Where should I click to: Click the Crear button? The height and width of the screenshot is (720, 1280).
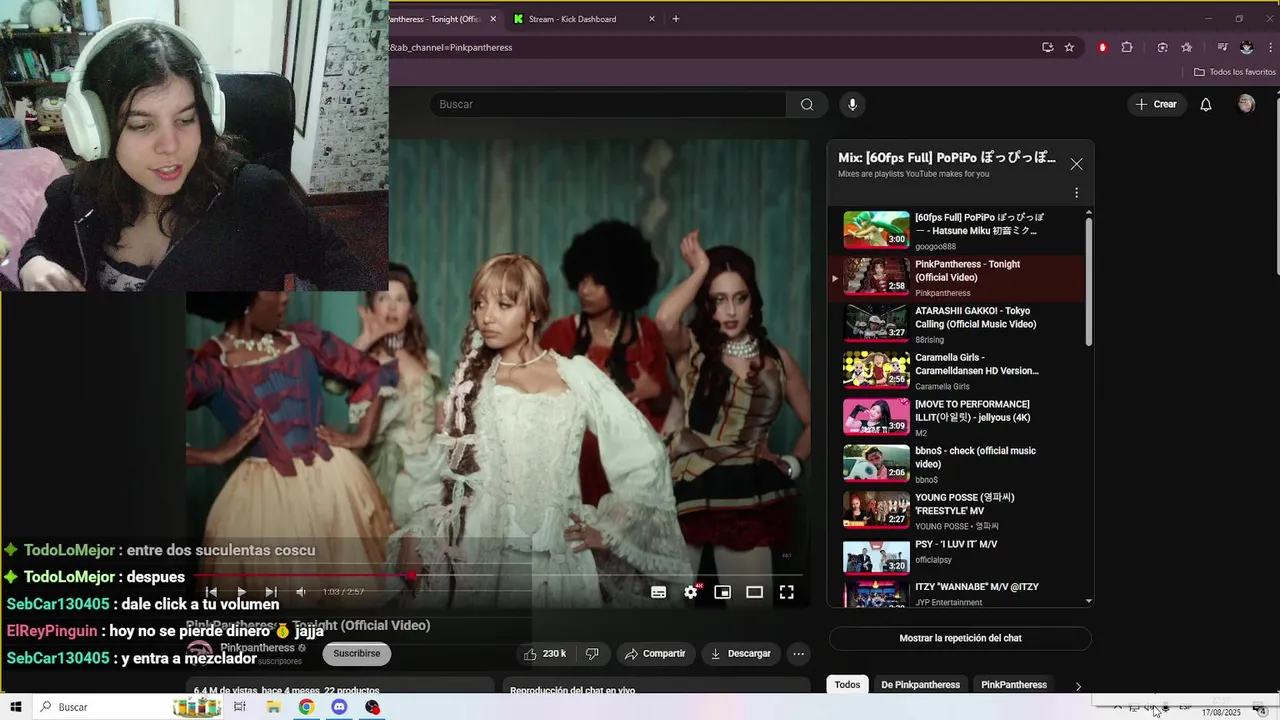point(1157,104)
